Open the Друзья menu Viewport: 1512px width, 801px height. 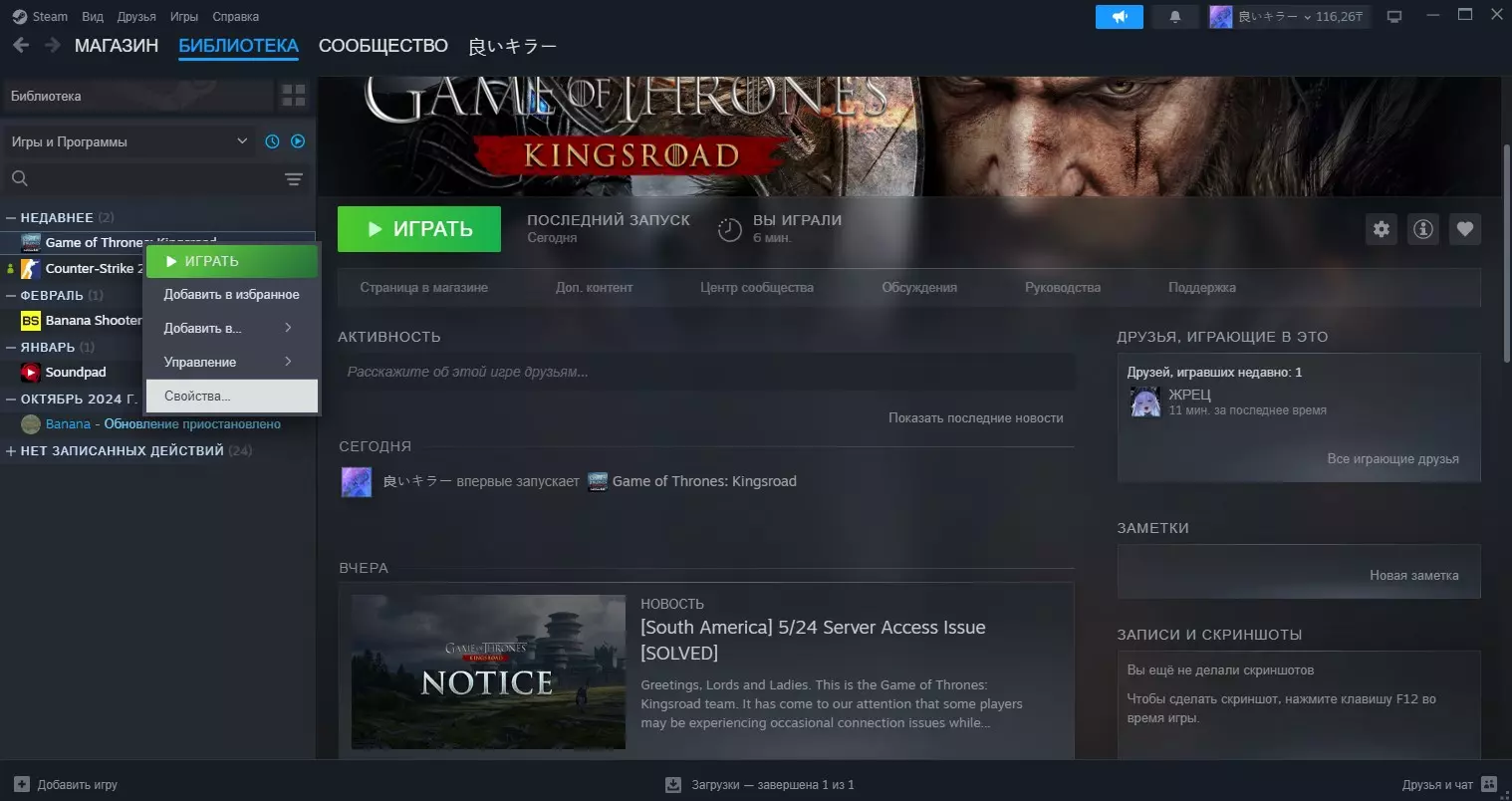136,16
